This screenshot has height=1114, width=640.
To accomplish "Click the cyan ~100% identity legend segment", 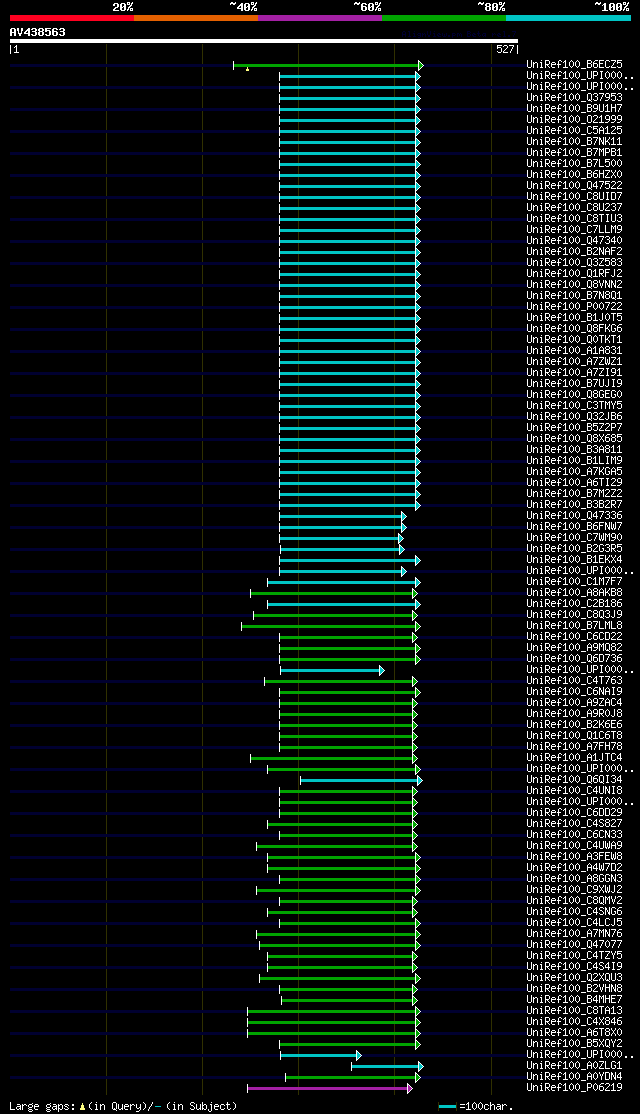I will click(x=568, y=17).
